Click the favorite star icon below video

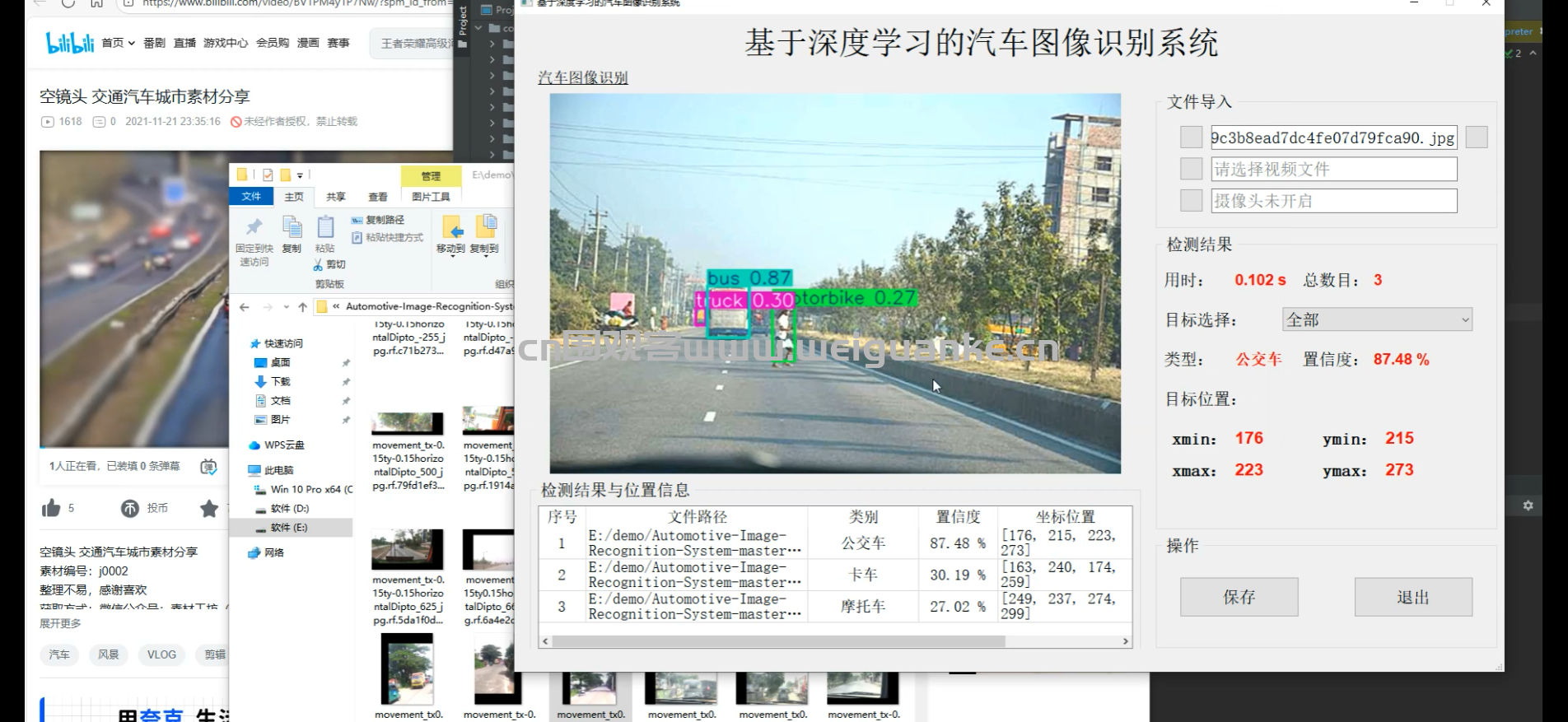209,508
